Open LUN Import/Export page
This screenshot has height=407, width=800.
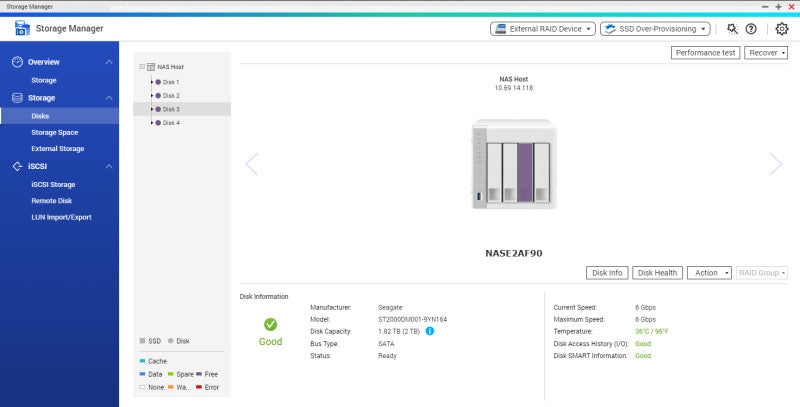(x=61, y=217)
